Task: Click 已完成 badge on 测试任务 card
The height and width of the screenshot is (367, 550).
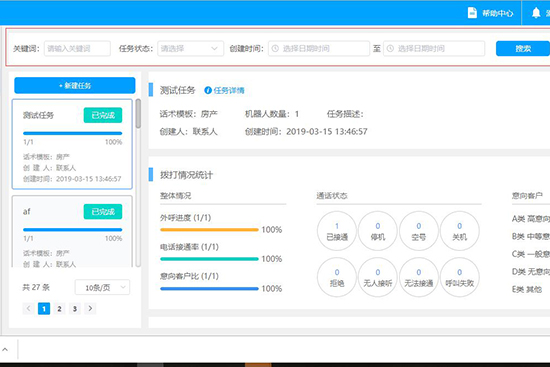Action: (103, 115)
